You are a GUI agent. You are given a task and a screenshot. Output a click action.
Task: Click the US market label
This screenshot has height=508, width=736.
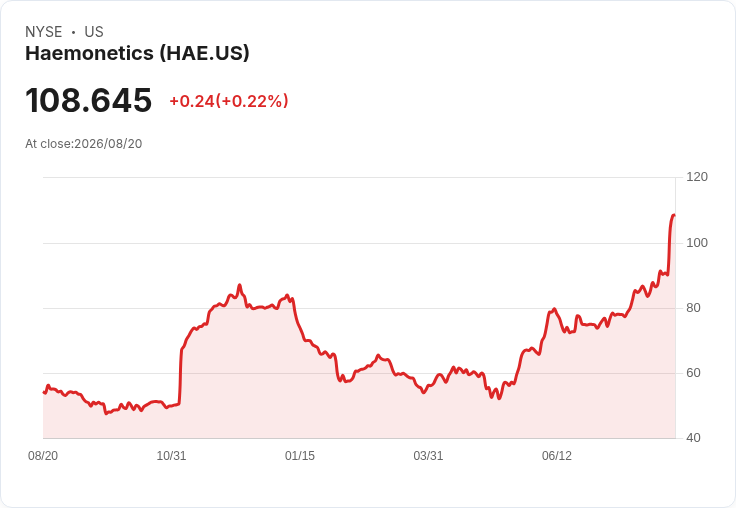[94, 32]
